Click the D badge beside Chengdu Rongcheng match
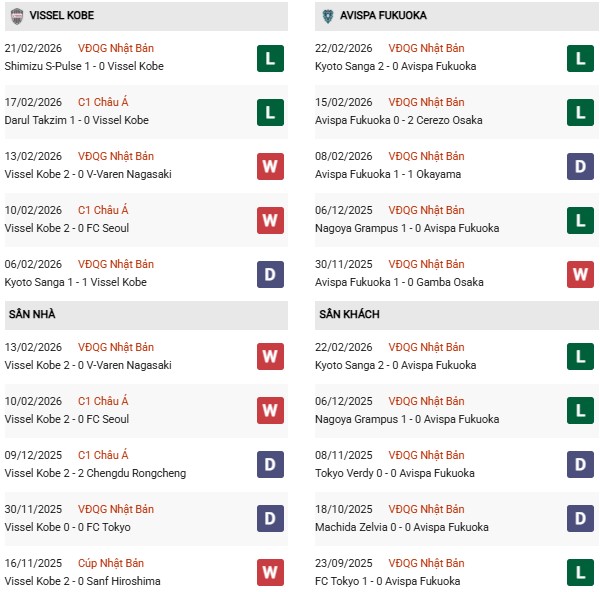 [x=269, y=465]
